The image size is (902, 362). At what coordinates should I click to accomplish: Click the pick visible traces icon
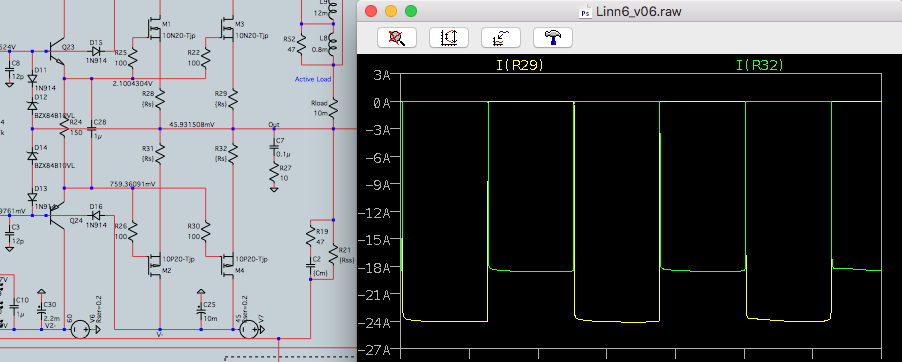[x=500, y=37]
